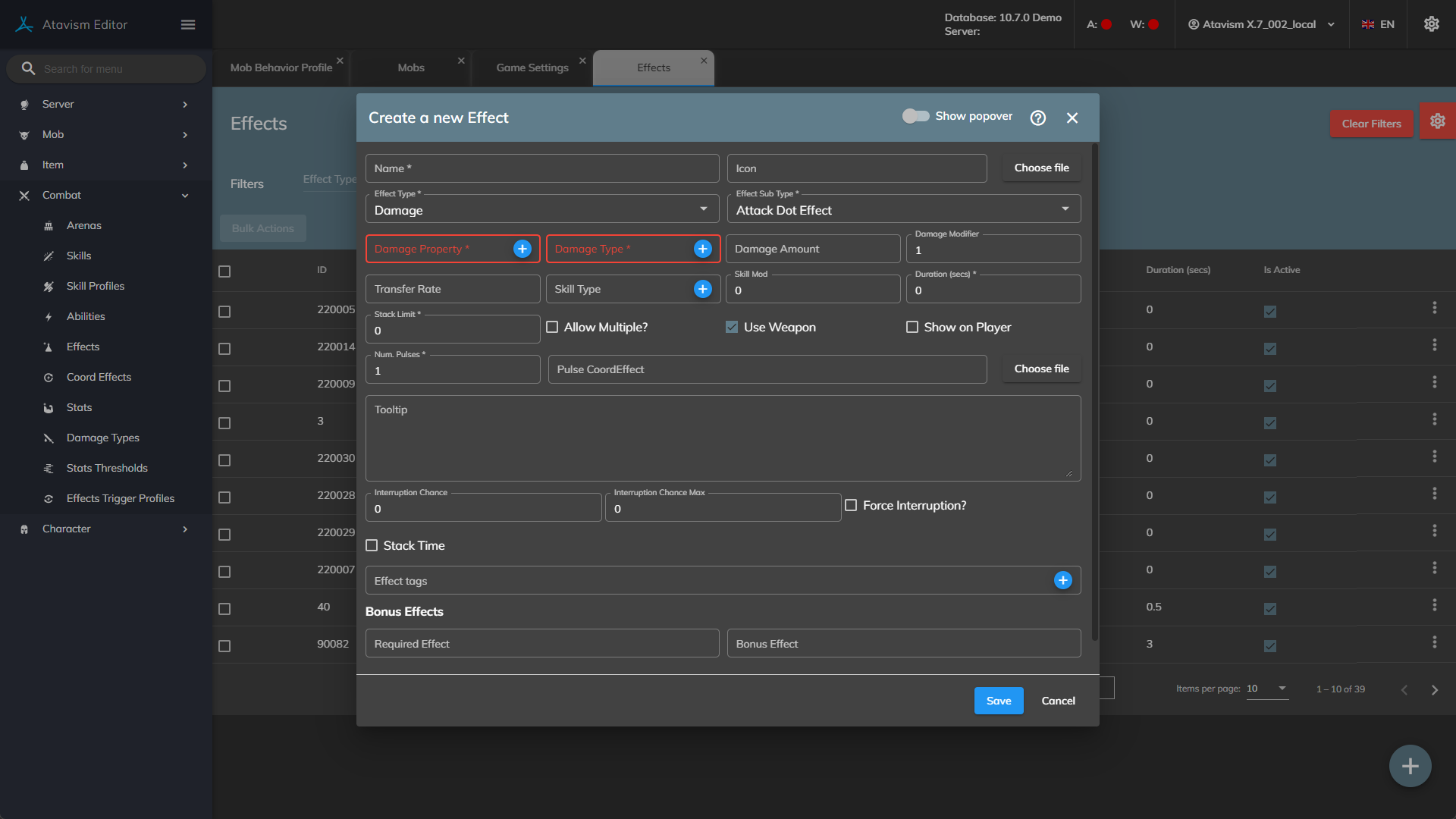Add an effect tag with plus icon
This screenshot has width=1456, height=819.
pos(1062,580)
